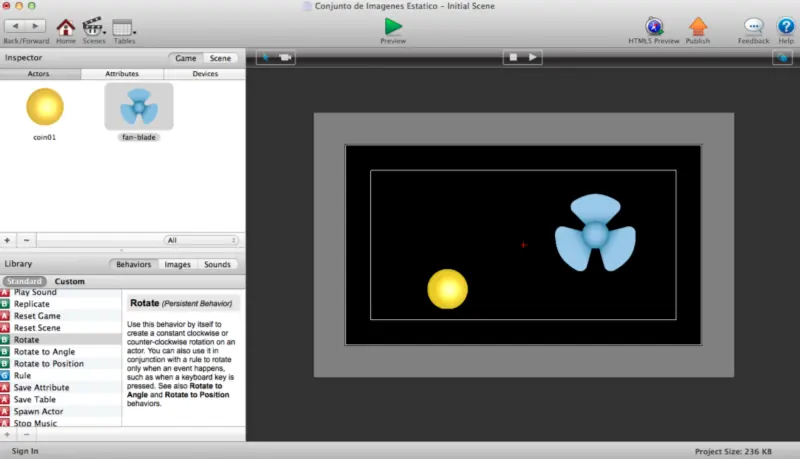The image size is (800, 459).
Task: Select the coin01 actor thumbnail
Action: click(45, 107)
